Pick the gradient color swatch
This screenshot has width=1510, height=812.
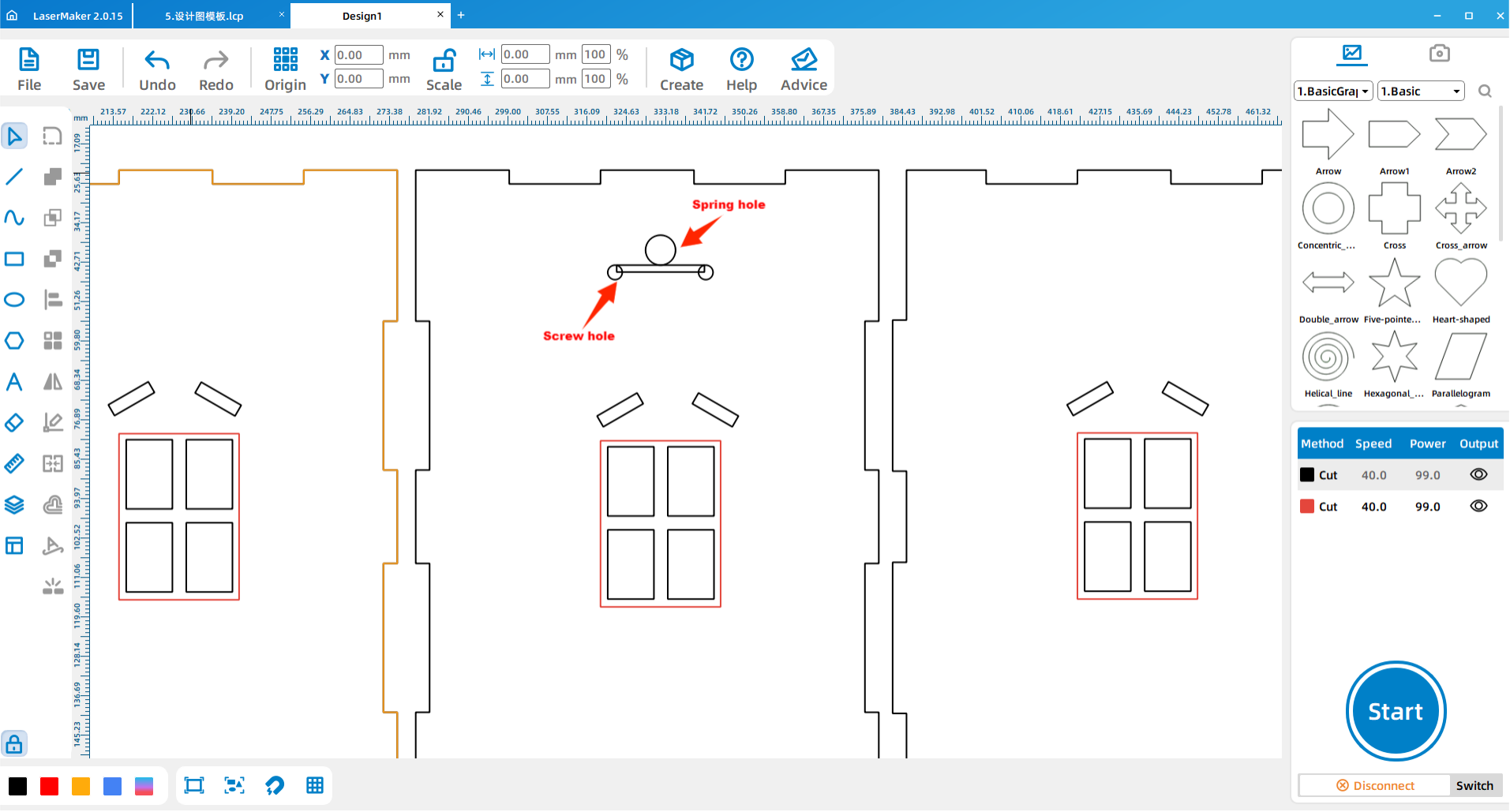144,786
